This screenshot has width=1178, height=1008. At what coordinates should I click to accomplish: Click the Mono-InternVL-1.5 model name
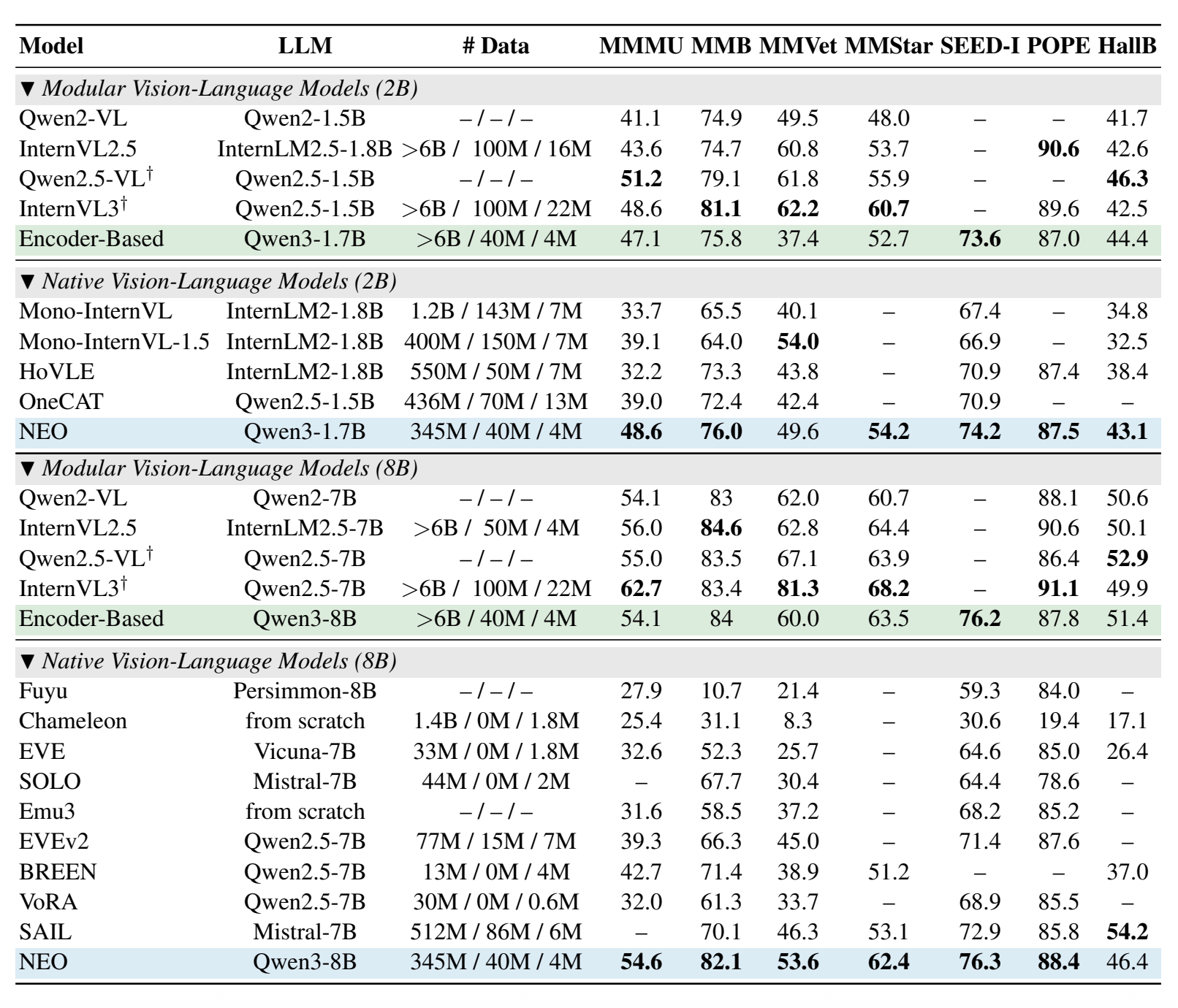(x=114, y=342)
